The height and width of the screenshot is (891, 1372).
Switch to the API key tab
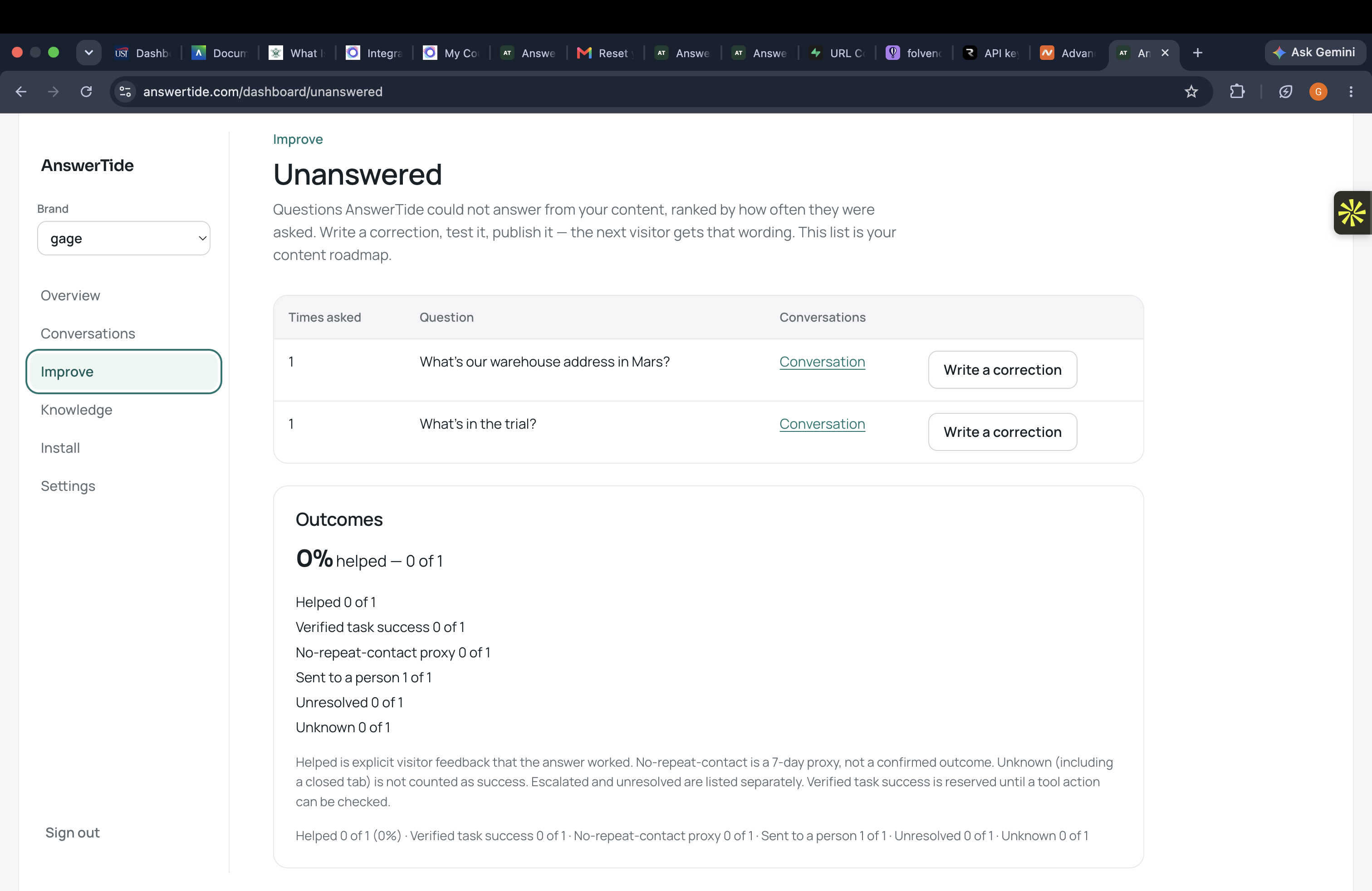991,53
